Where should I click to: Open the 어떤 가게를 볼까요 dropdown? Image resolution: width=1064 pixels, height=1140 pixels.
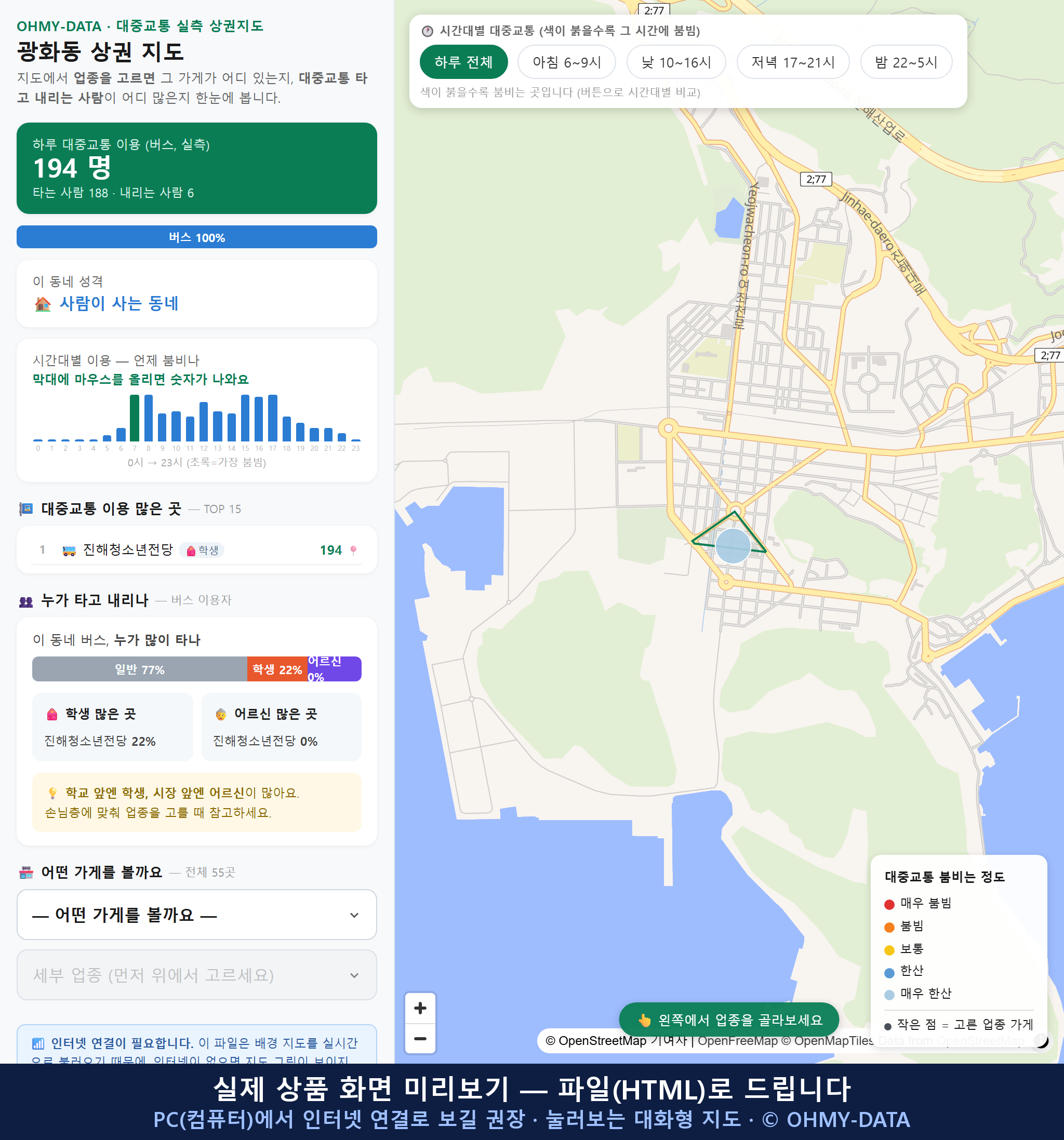197,915
